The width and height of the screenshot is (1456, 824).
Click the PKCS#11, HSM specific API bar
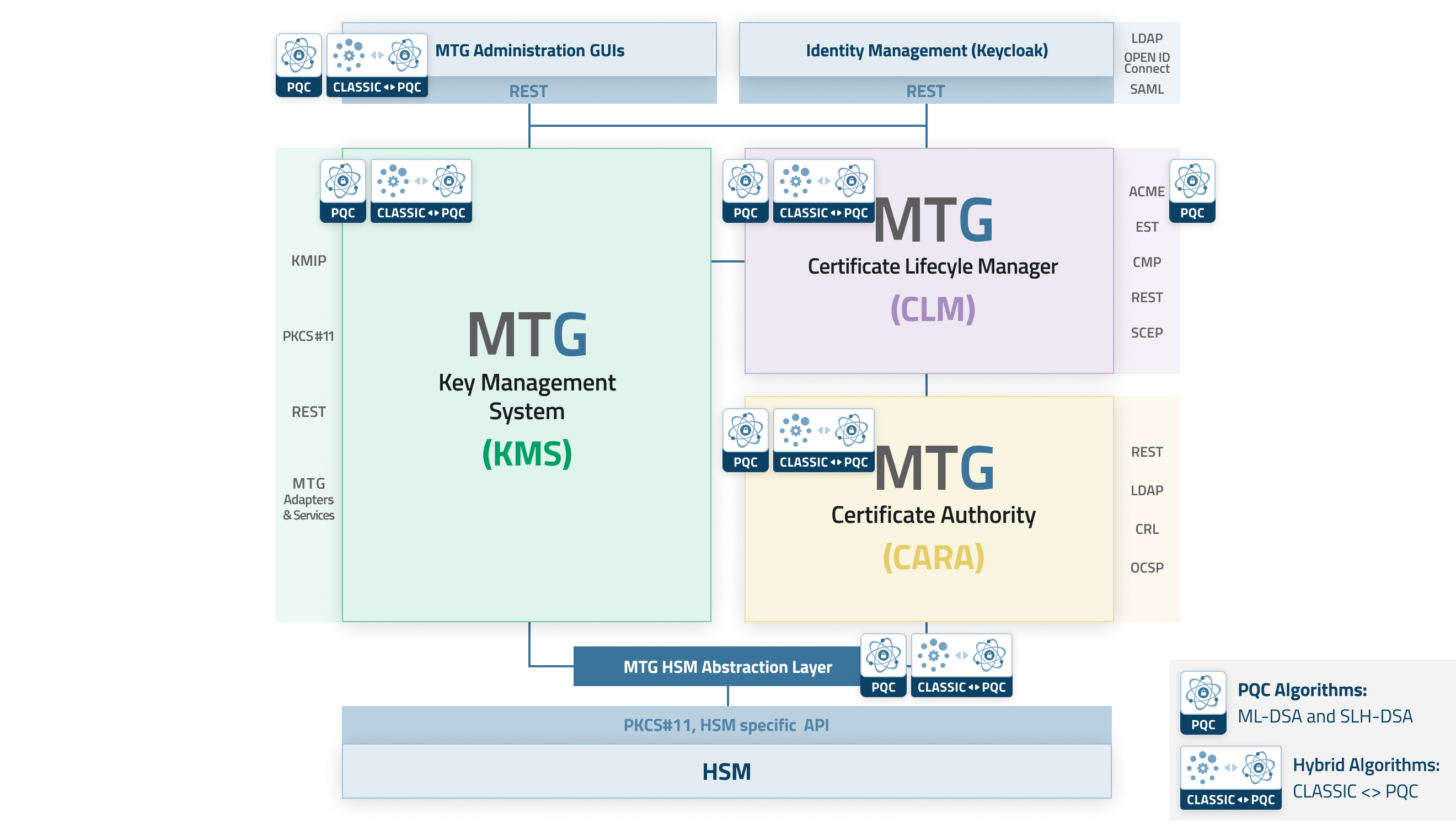[726, 725]
